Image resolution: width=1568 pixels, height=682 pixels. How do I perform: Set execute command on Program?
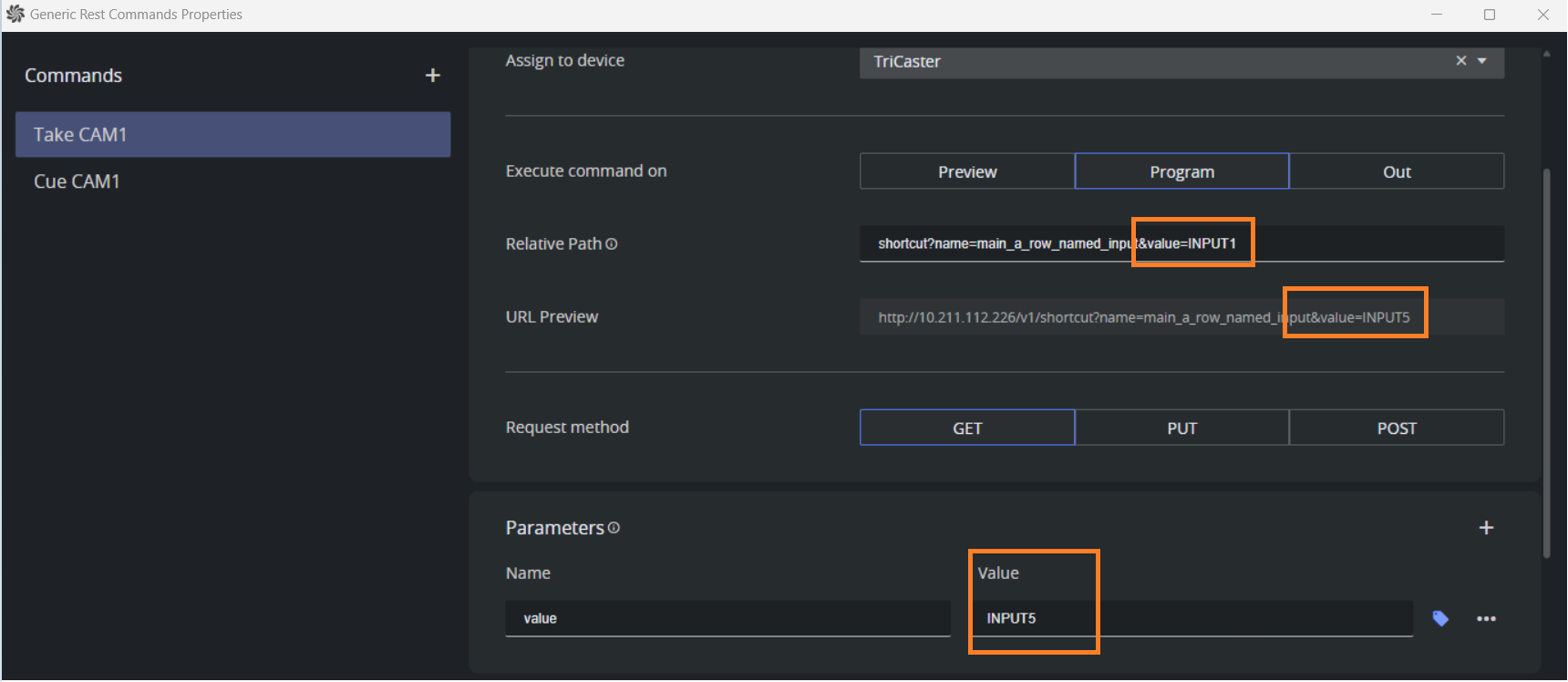[1182, 171]
